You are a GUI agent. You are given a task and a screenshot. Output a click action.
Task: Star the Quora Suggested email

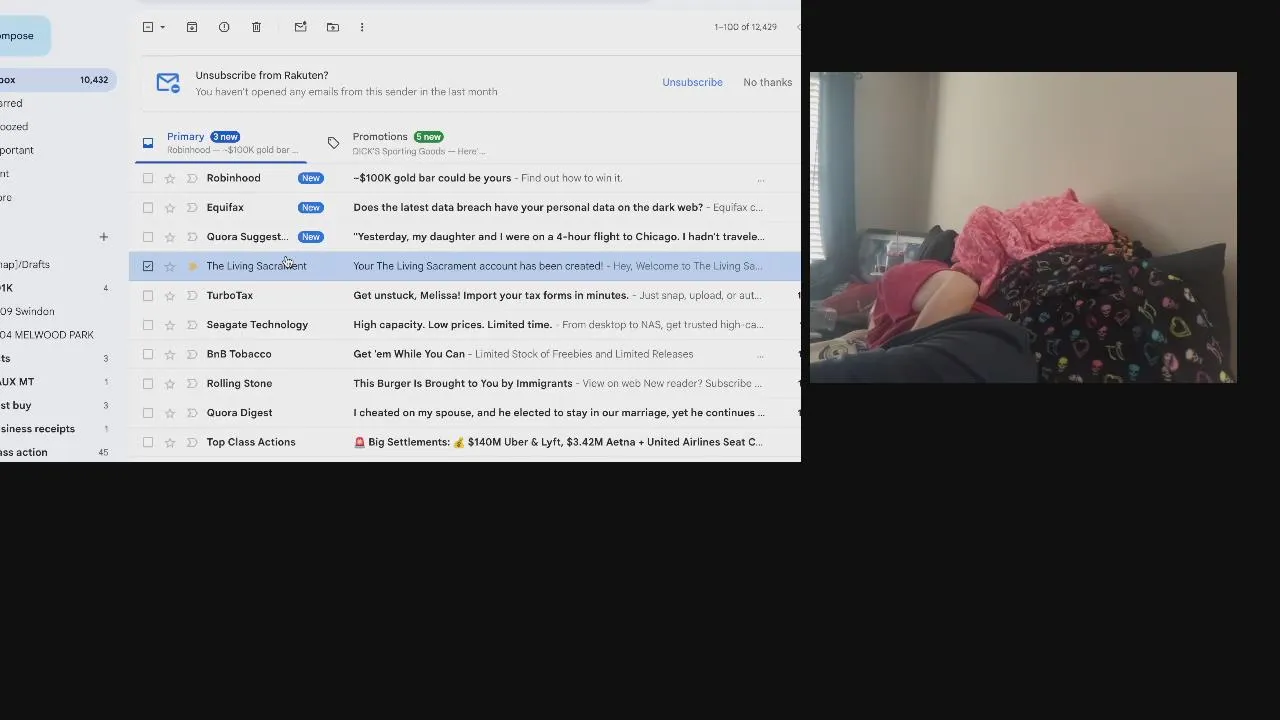coord(170,237)
